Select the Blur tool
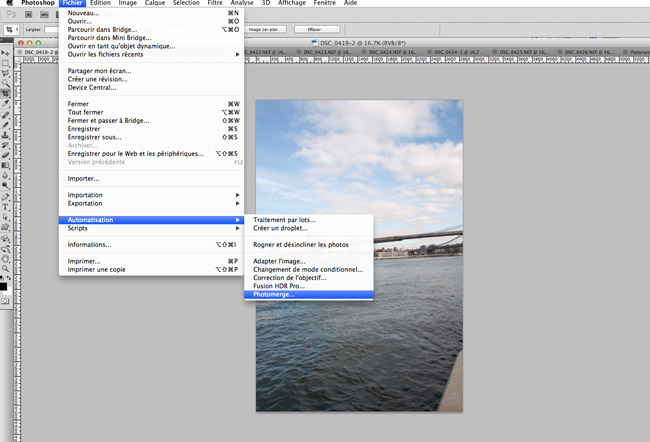This screenshot has width=650, height=442. tap(5, 175)
